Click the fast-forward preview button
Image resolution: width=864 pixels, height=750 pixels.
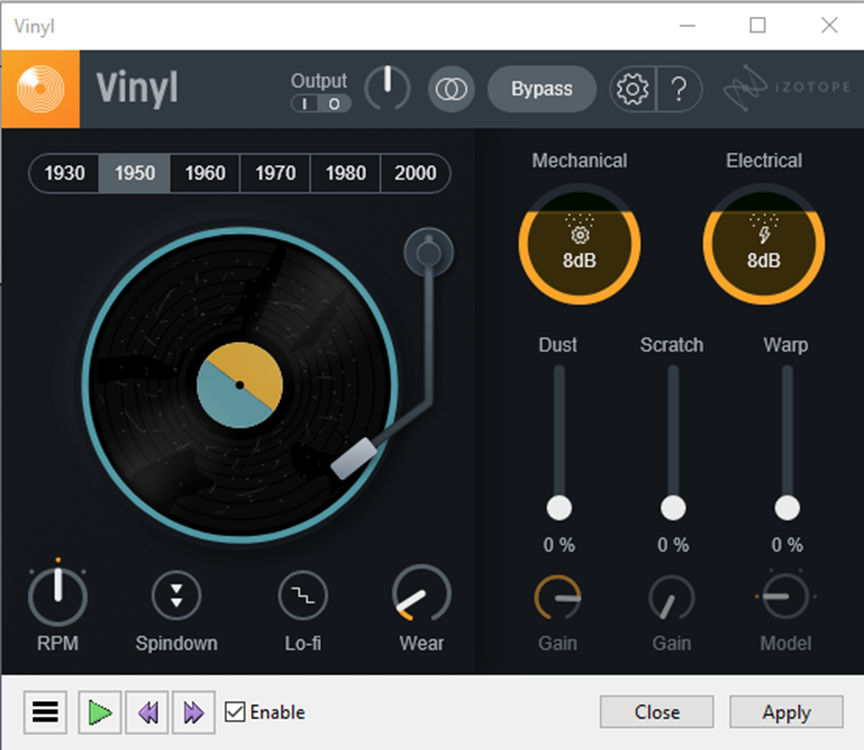193,713
